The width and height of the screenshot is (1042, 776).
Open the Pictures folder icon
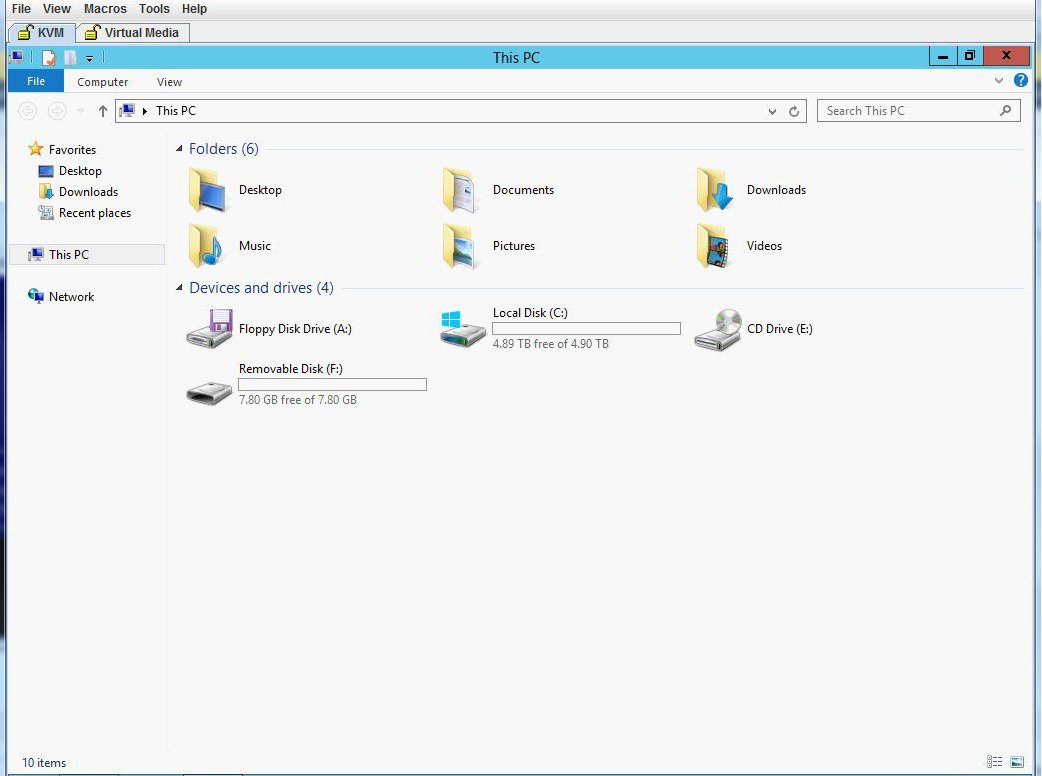461,246
